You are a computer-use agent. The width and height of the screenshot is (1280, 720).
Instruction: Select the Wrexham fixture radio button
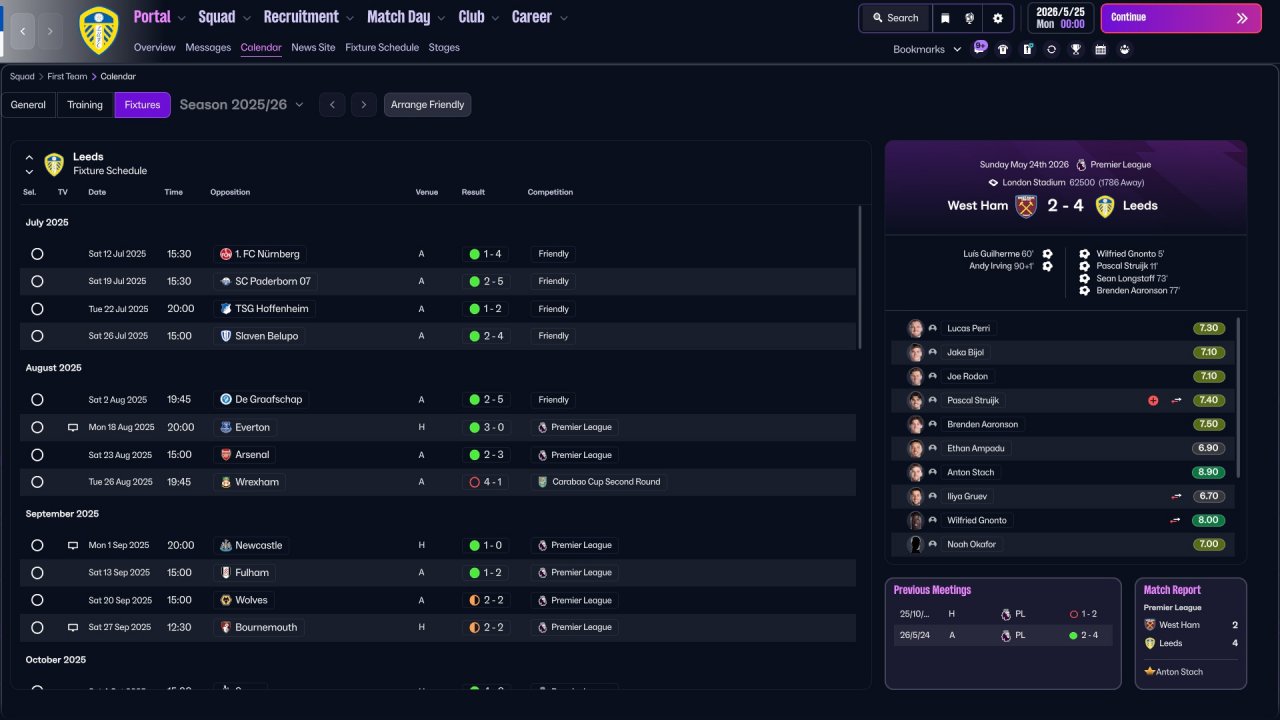point(37,482)
